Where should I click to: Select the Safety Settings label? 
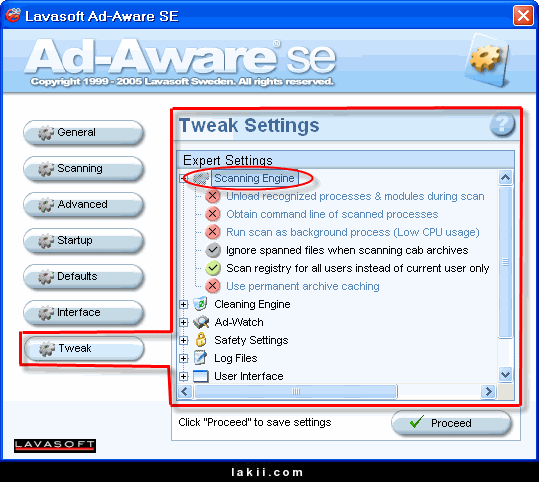(x=251, y=340)
